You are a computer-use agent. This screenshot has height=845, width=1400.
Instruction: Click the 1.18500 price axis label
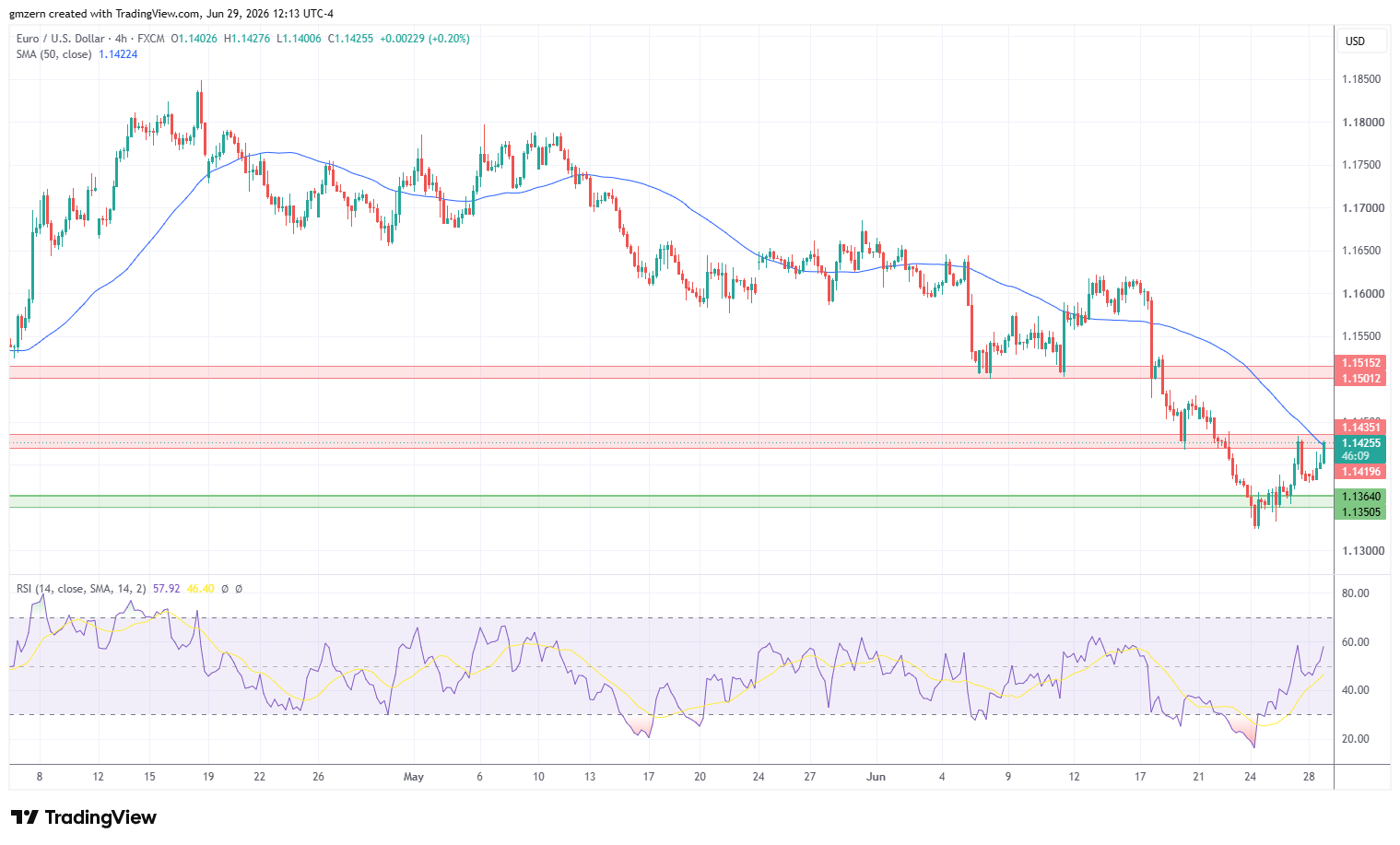click(1361, 79)
